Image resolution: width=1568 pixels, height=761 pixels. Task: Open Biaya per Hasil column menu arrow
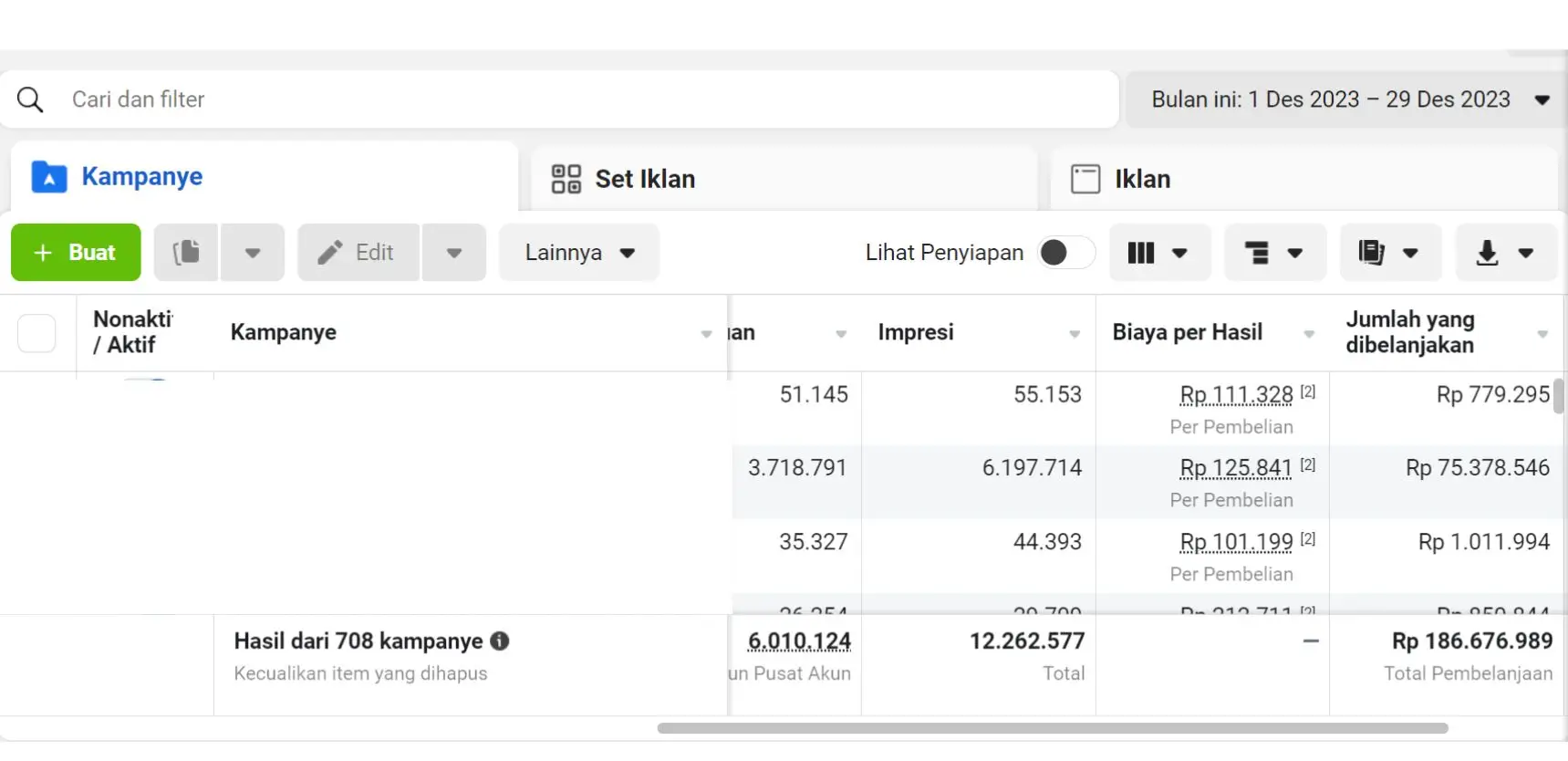[1309, 334]
